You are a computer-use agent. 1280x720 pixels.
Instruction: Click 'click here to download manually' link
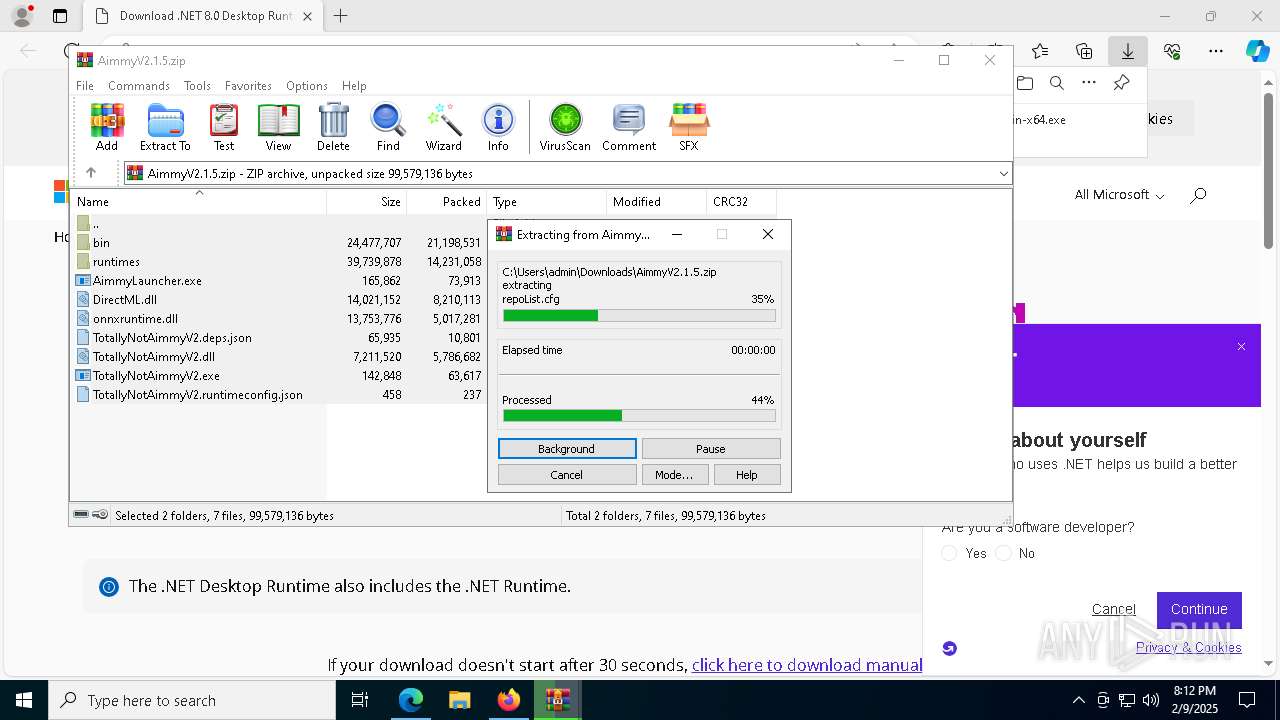click(807, 665)
